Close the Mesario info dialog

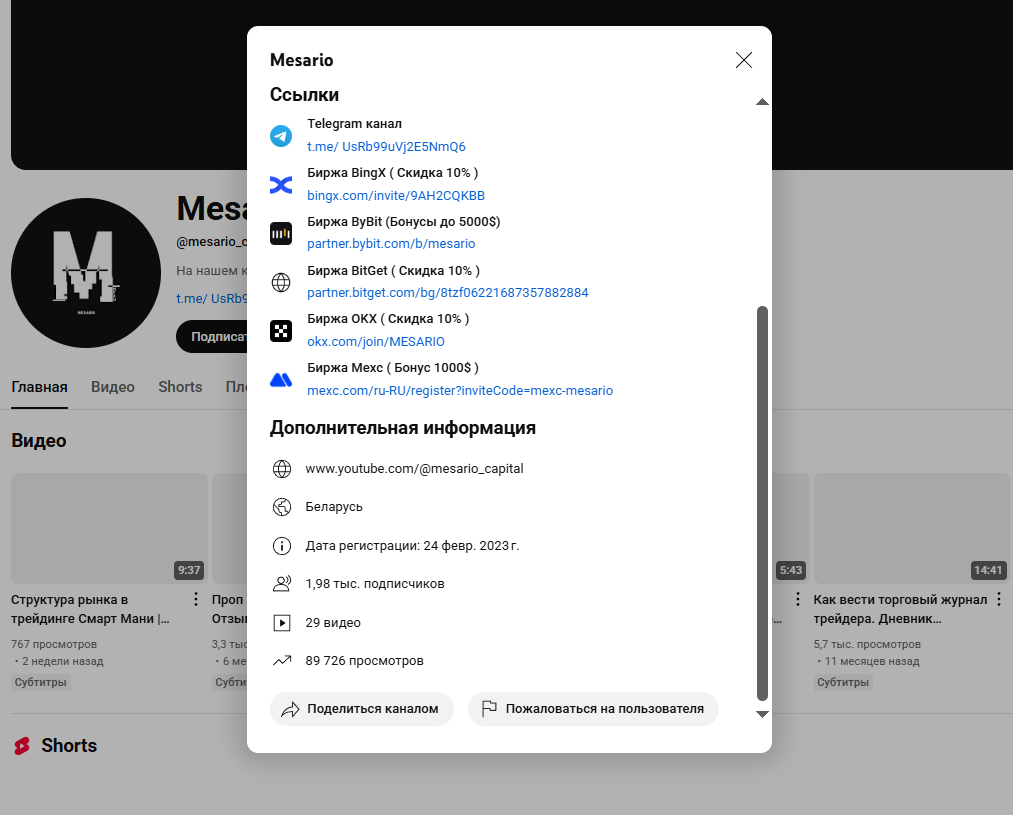[x=743, y=60]
